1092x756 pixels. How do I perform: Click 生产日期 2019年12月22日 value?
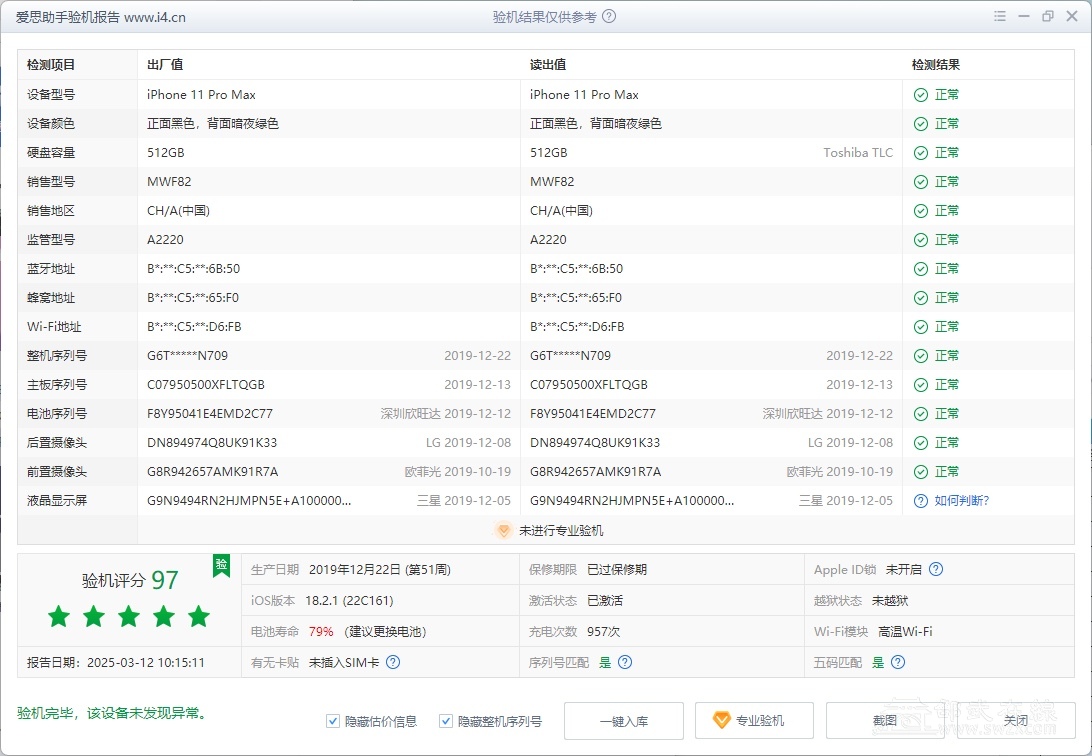pyautogui.click(x=380, y=569)
